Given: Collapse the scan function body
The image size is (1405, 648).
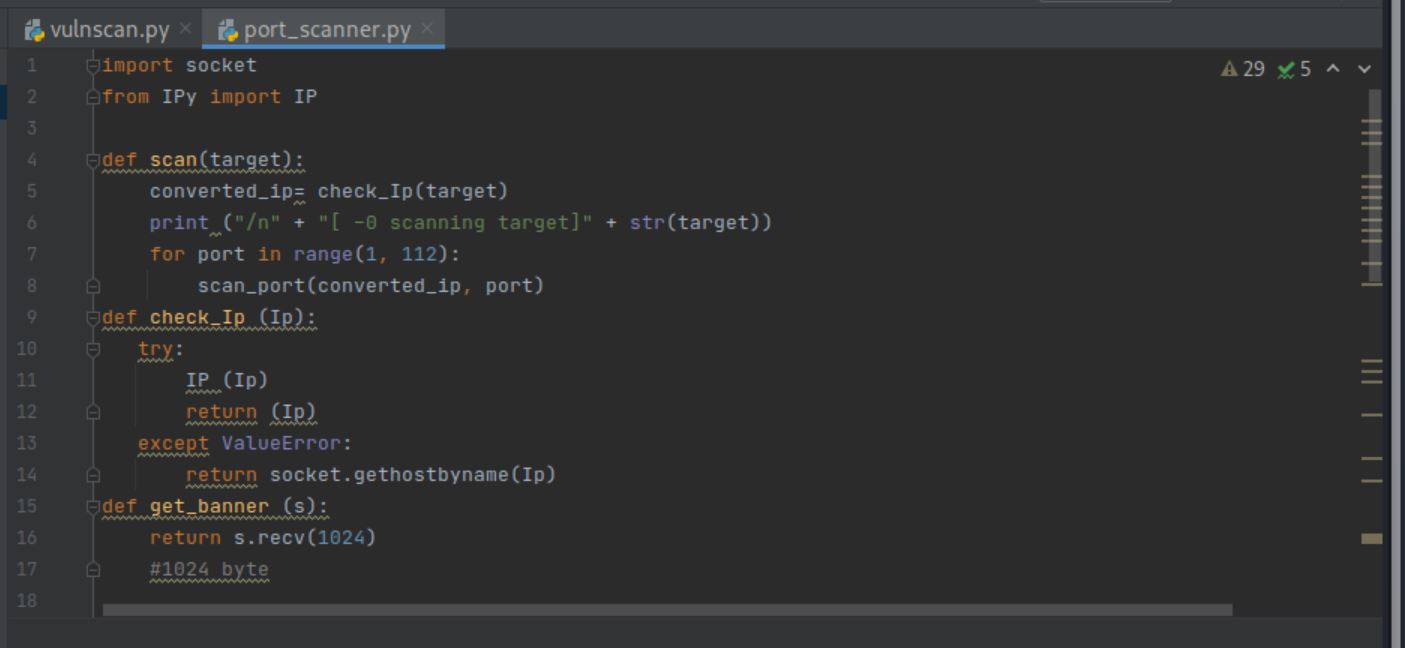Looking at the screenshot, I should 92,159.
